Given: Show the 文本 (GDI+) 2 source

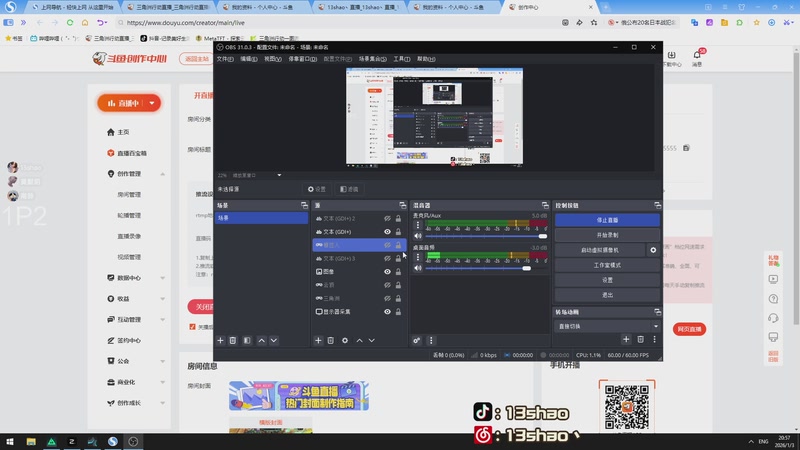Looking at the screenshot, I should [x=387, y=218].
